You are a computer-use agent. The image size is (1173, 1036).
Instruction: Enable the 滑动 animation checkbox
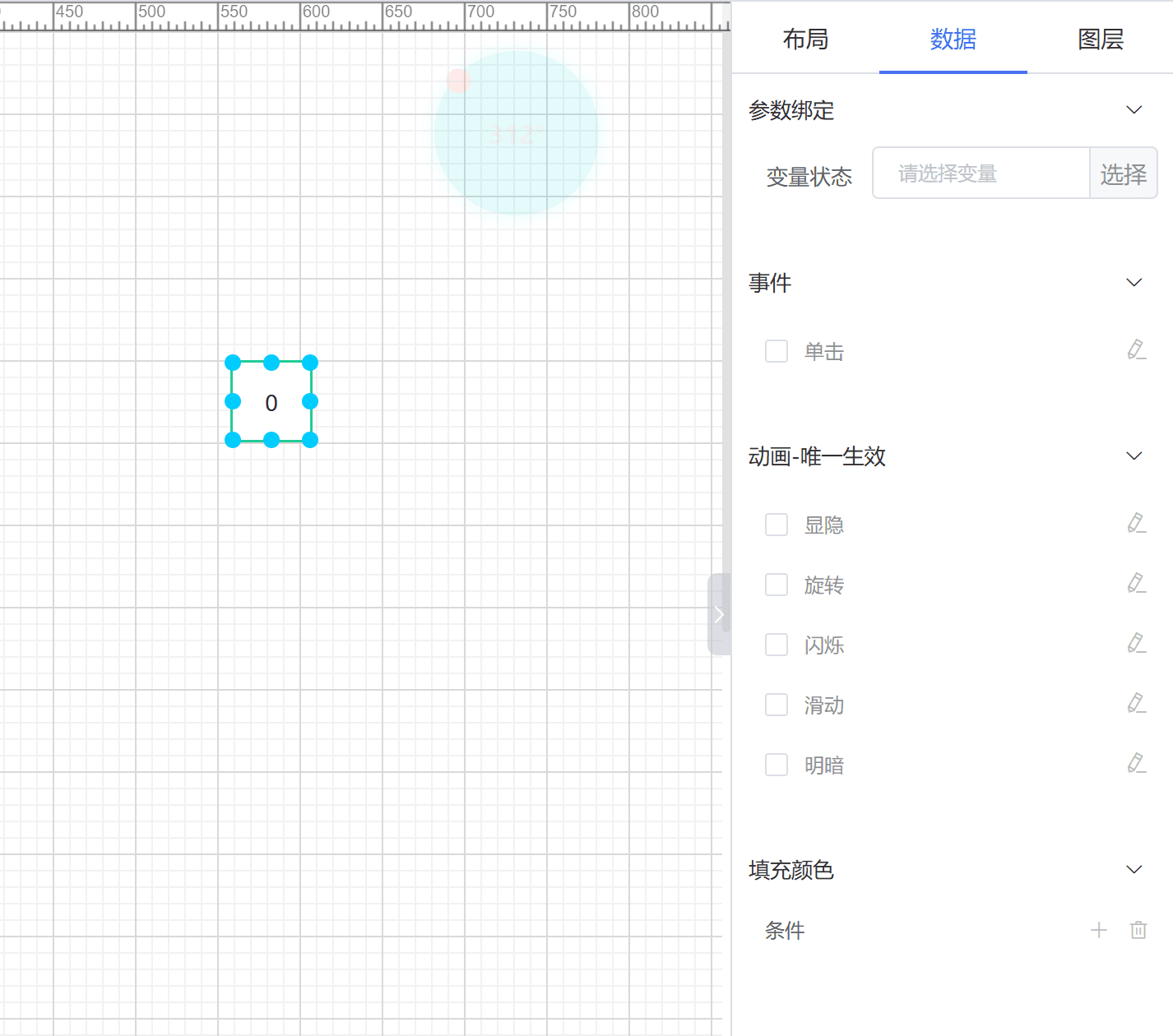click(x=777, y=705)
